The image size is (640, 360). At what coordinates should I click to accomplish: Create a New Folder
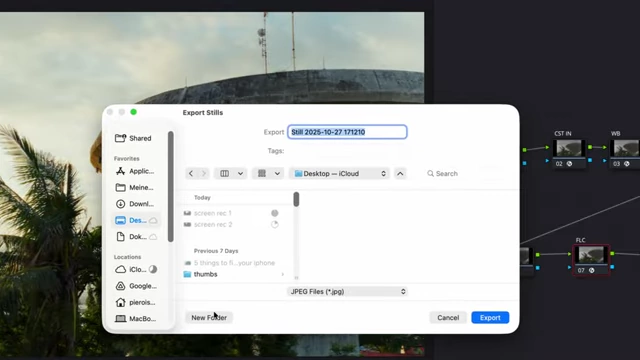tap(209, 318)
